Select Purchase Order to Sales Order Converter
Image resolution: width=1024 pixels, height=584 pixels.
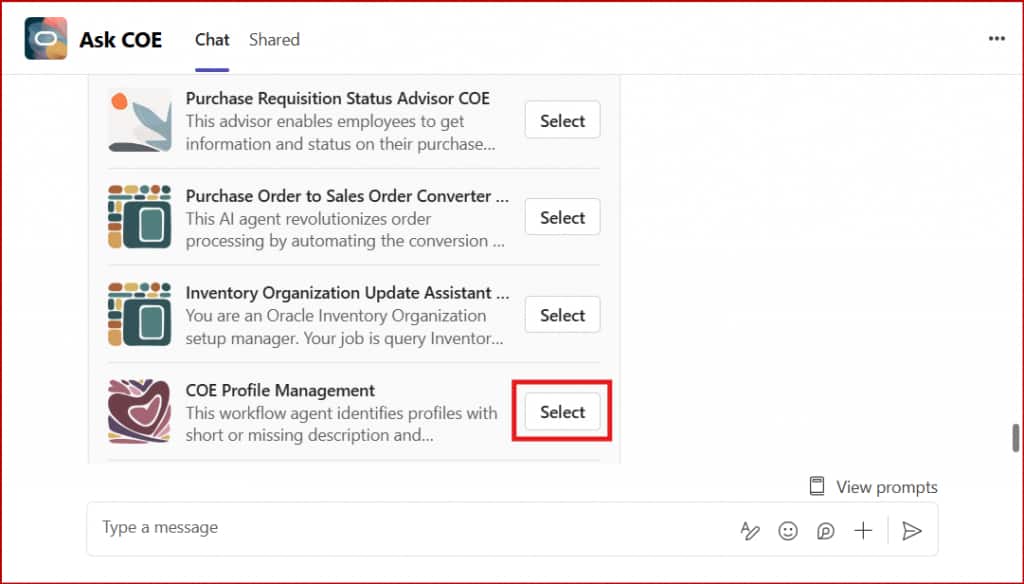[x=562, y=218]
